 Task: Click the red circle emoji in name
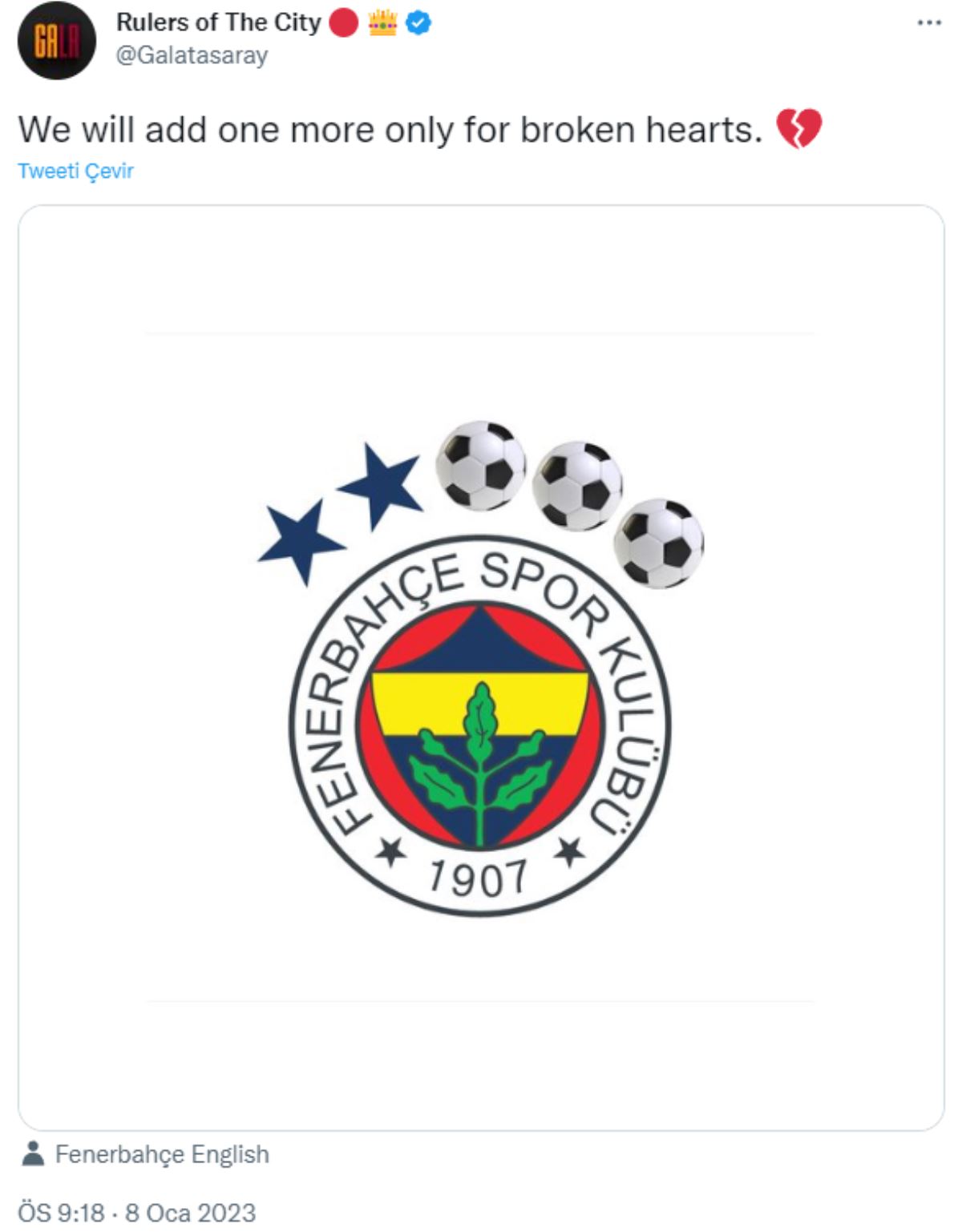tap(343, 23)
